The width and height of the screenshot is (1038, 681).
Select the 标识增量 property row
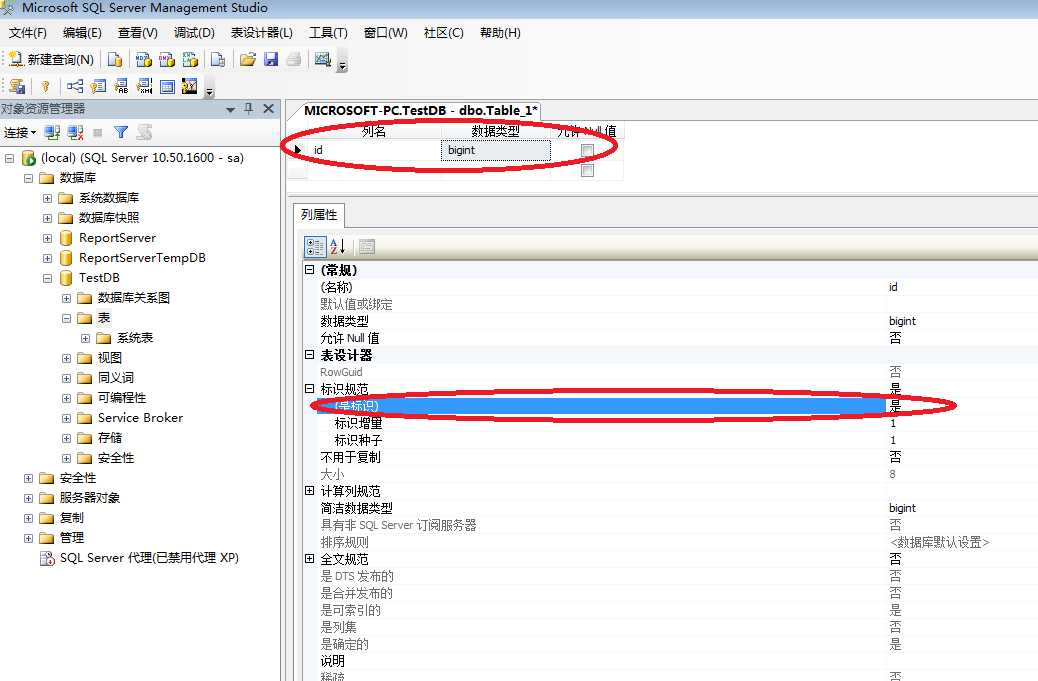point(677,423)
